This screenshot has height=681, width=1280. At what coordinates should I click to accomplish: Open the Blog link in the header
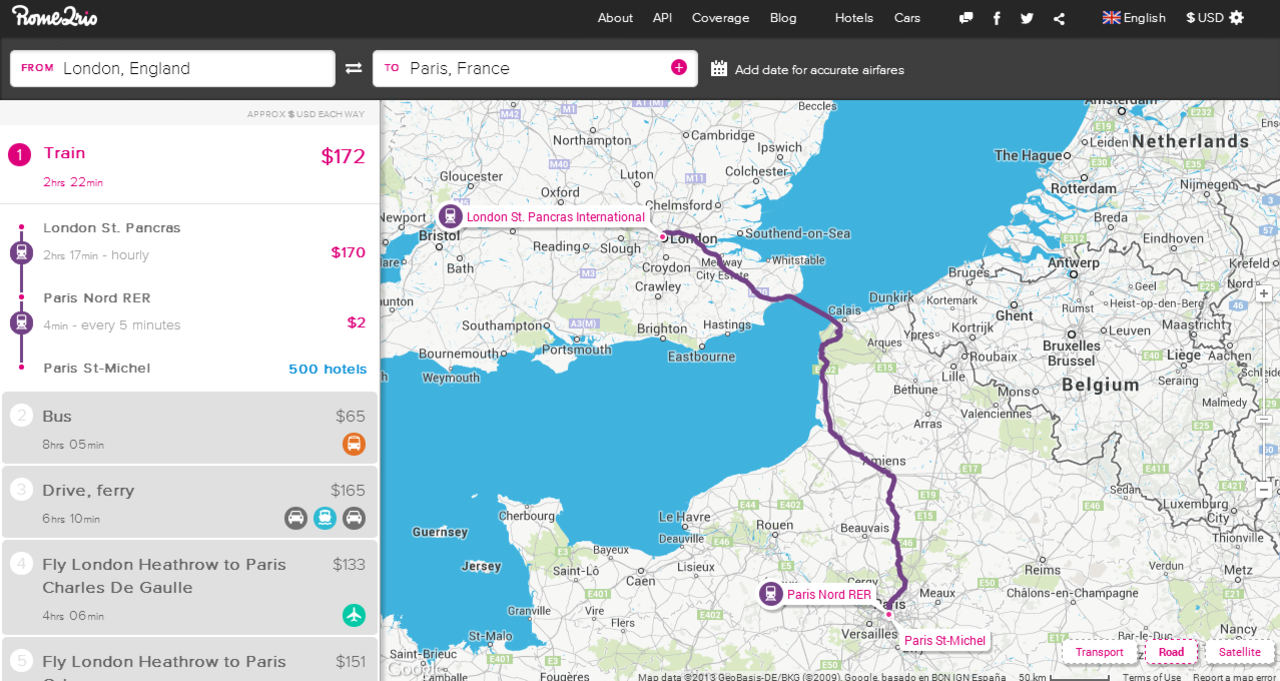click(783, 17)
